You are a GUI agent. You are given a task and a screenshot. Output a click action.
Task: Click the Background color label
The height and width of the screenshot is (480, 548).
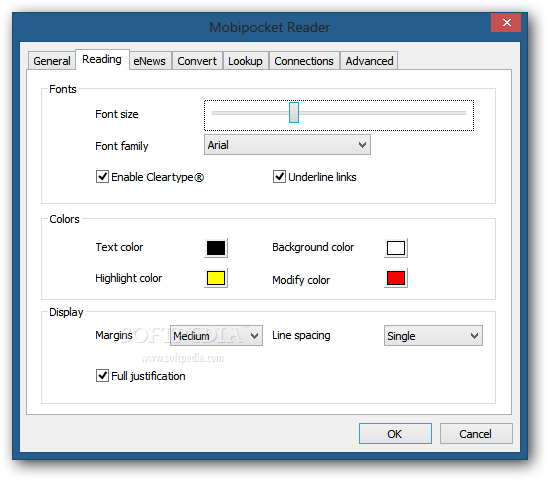[x=313, y=247]
